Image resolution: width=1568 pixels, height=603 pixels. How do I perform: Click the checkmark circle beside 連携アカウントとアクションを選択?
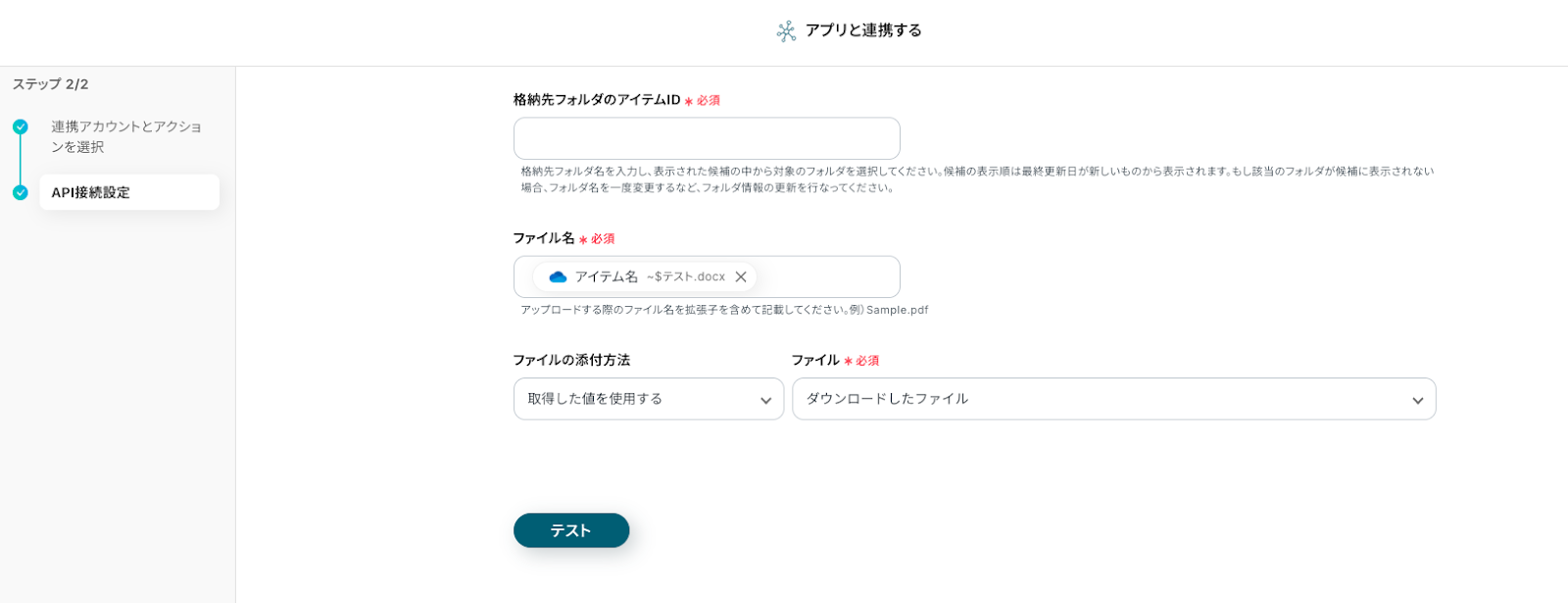coord(21,127)
